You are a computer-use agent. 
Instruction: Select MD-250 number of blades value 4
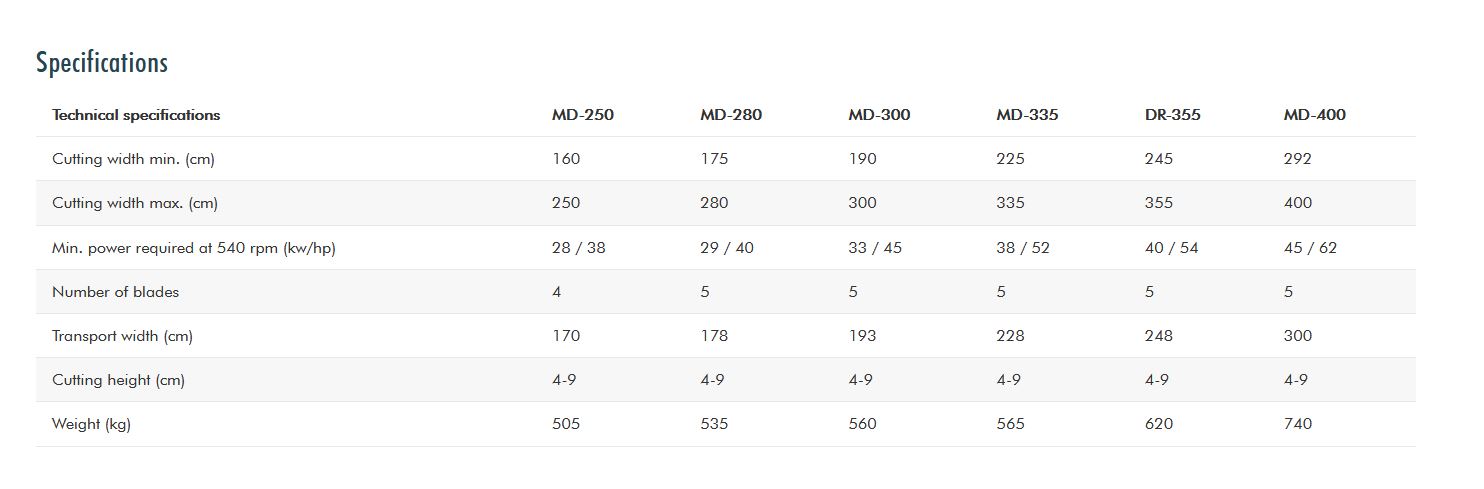click(556, 292)
